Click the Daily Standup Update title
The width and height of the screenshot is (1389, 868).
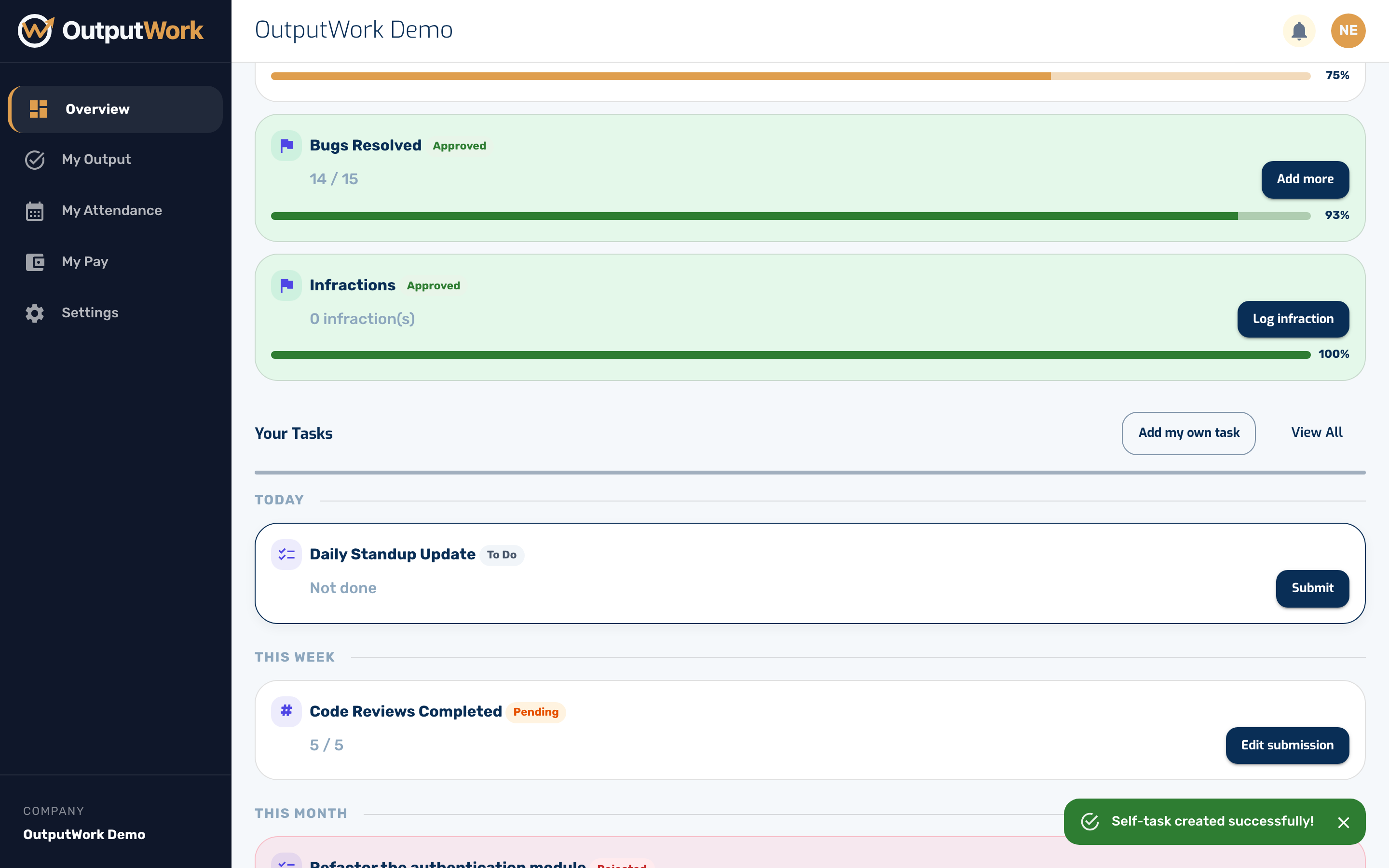tap(392, 554)
